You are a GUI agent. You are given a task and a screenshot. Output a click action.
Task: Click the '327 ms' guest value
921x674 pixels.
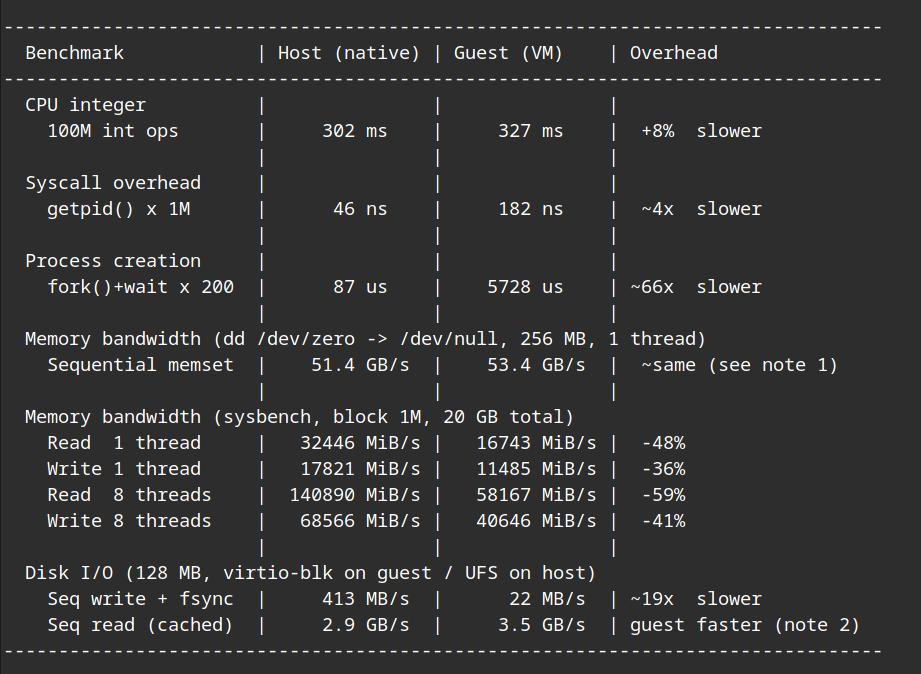point(530,130)
